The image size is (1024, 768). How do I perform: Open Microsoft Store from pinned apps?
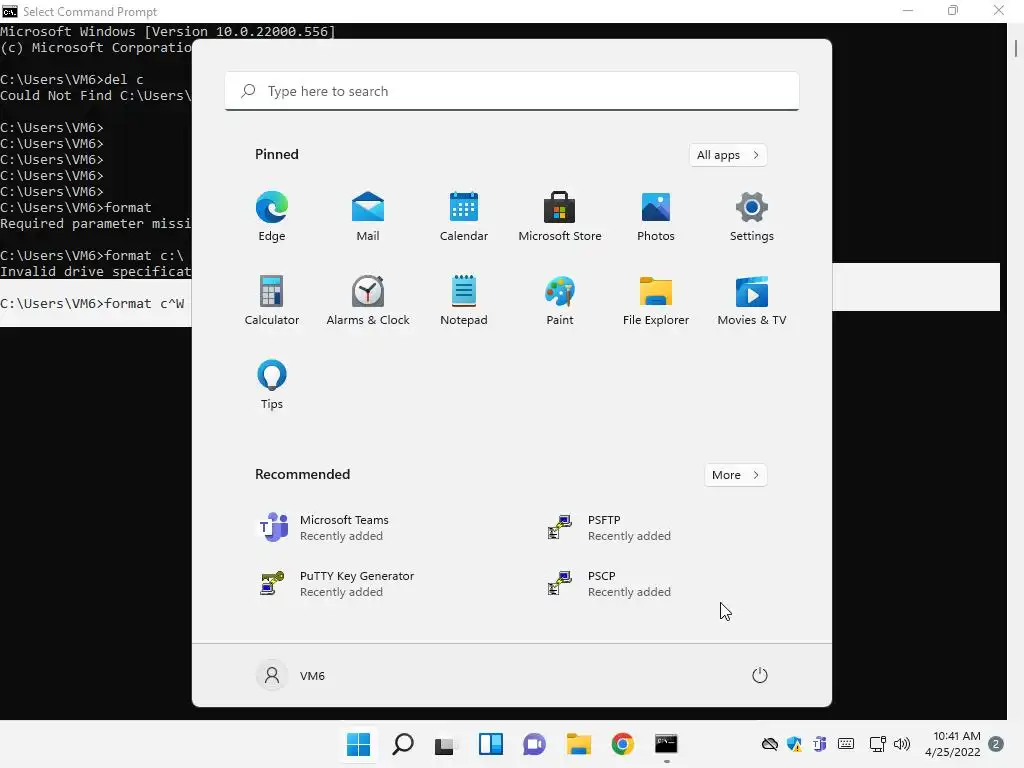[x=560, y=217]
